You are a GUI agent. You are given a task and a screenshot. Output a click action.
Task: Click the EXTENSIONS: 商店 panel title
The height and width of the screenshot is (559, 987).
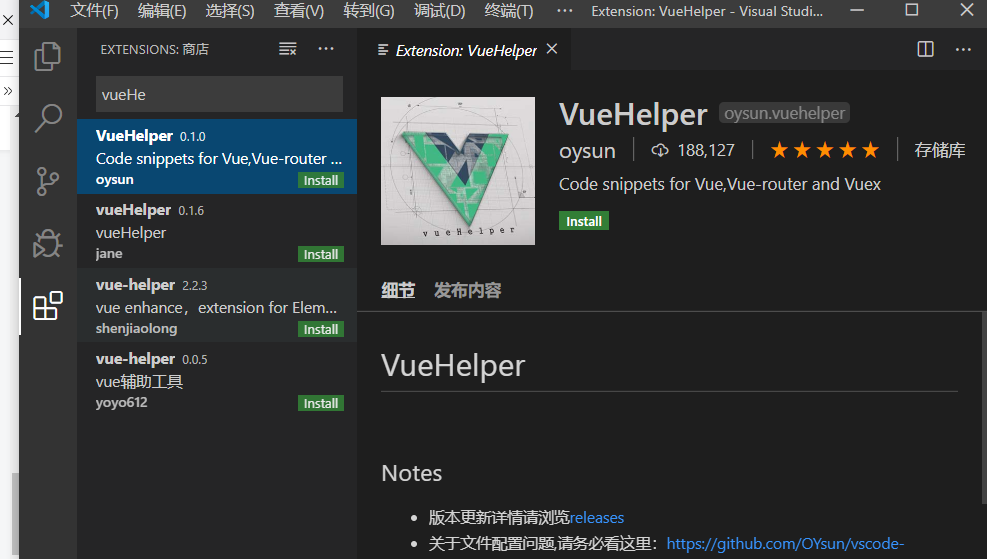point(154,49)
